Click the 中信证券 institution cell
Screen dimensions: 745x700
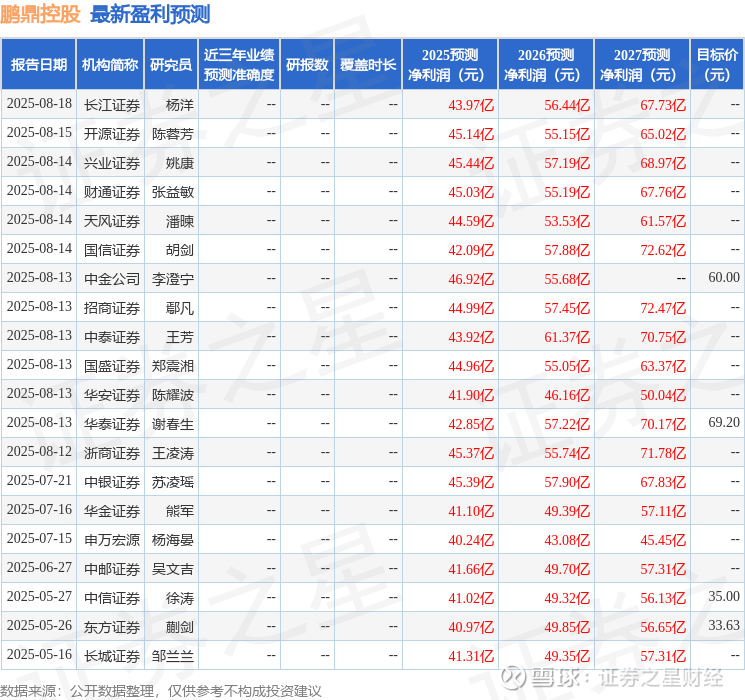tap(112, 598)
